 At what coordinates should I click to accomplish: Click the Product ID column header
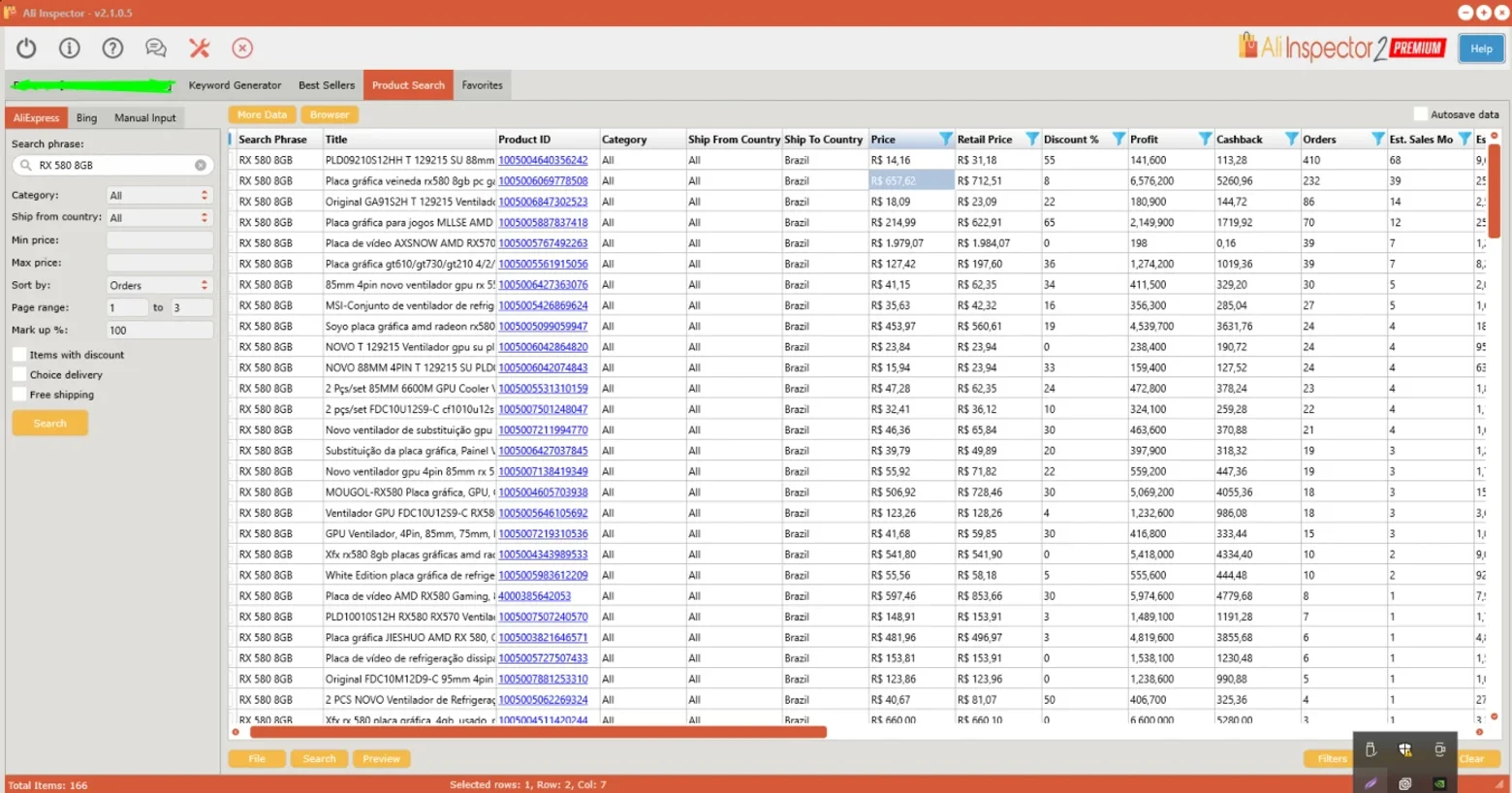coord(548,139)
